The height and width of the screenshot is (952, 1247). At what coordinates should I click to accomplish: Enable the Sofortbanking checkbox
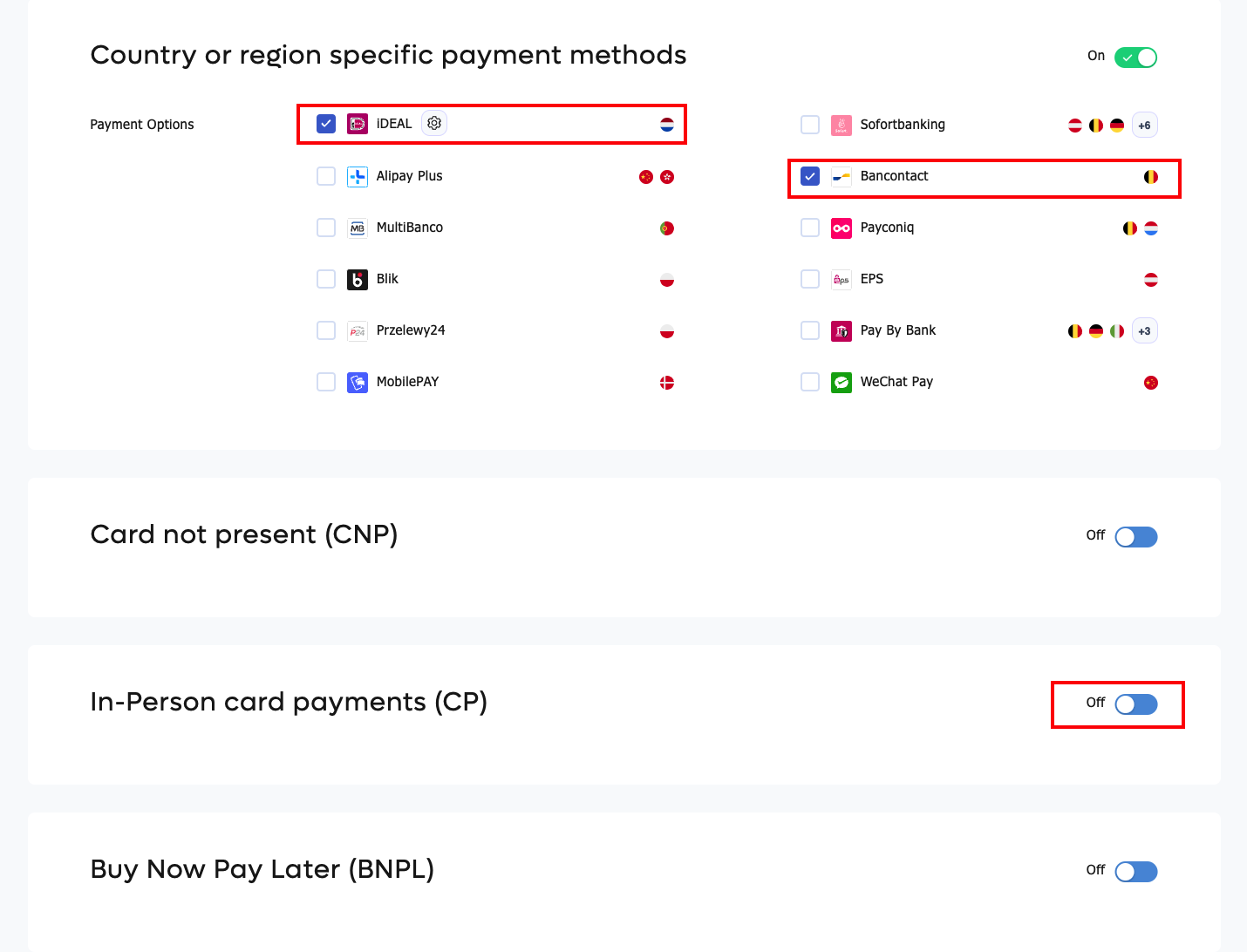click(x=810, y=125)
